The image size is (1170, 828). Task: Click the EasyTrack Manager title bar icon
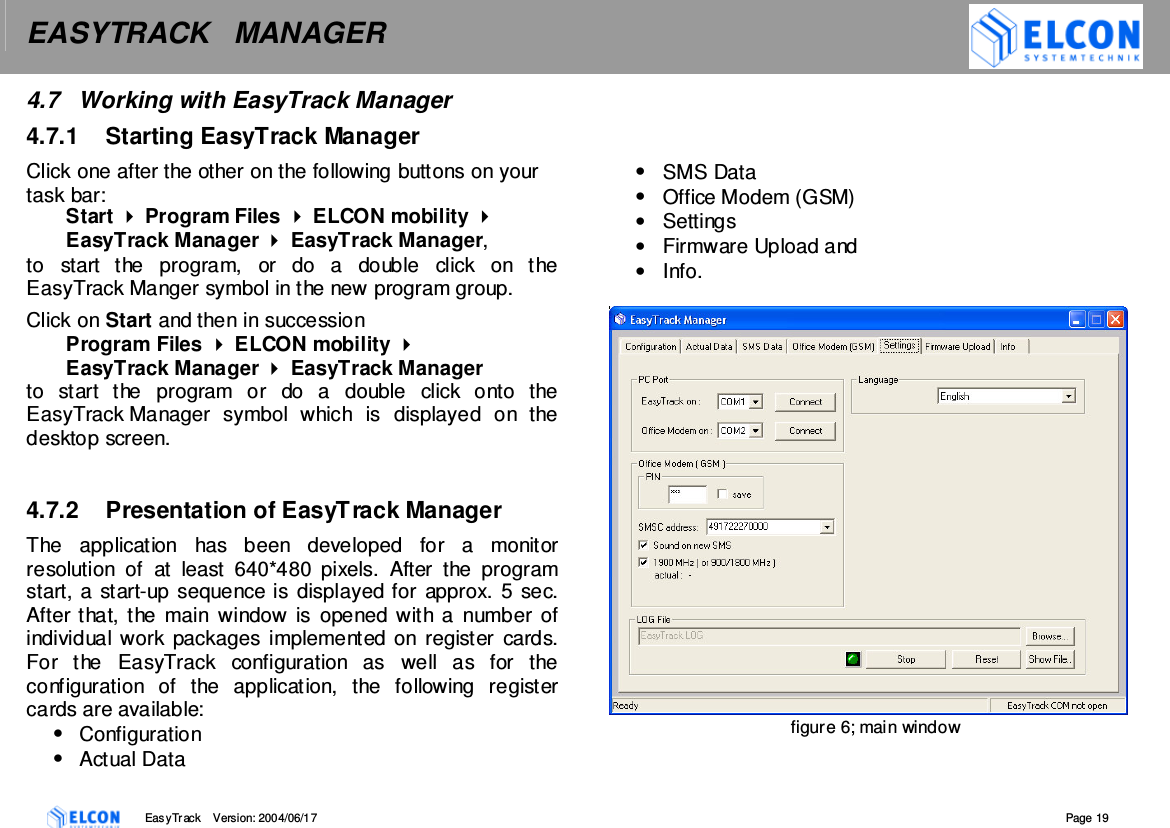click(620, 320)
